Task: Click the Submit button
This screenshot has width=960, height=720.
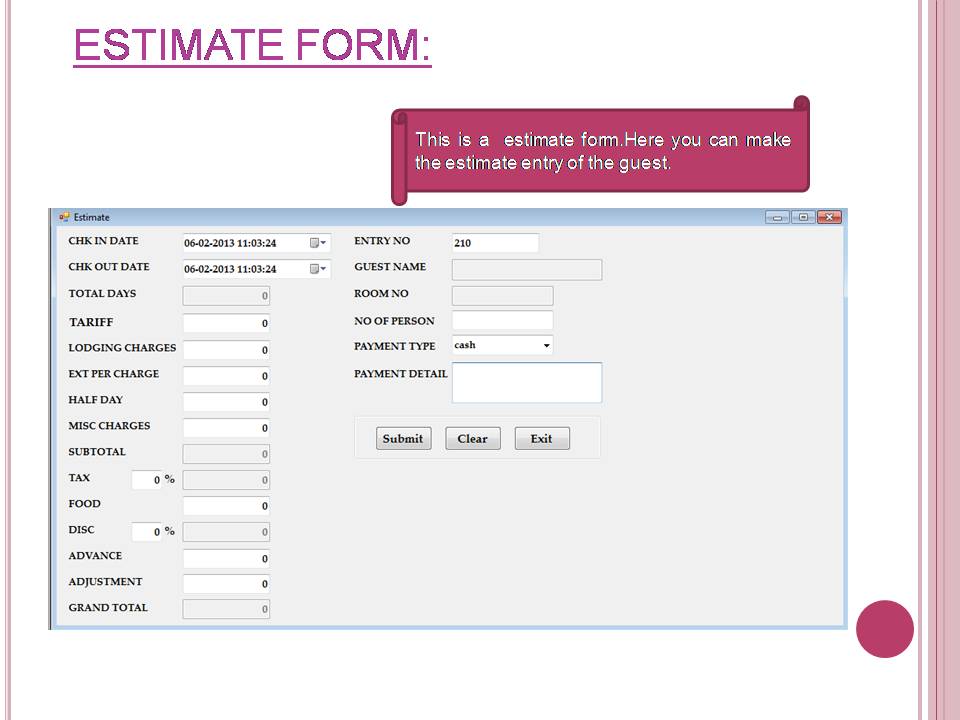Action: tap(403, 438)
